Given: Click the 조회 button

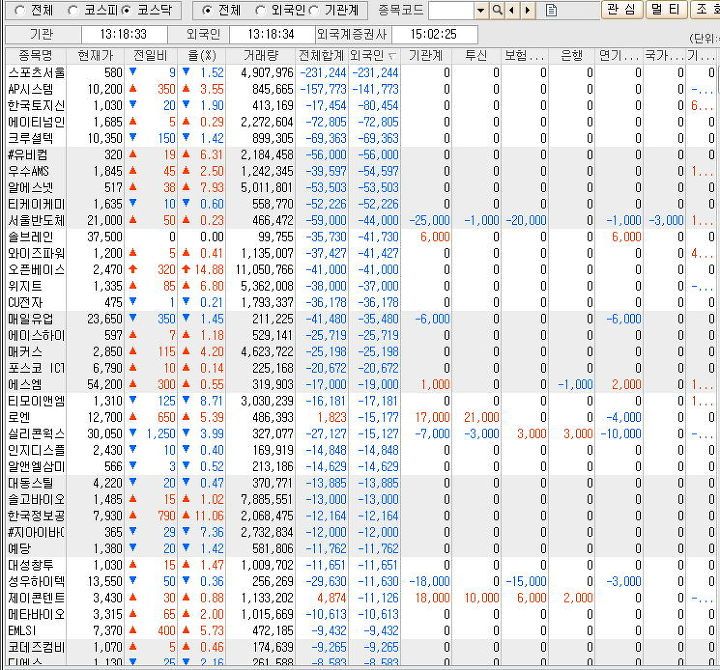Looking at the screenshot, I should point(705,9).
